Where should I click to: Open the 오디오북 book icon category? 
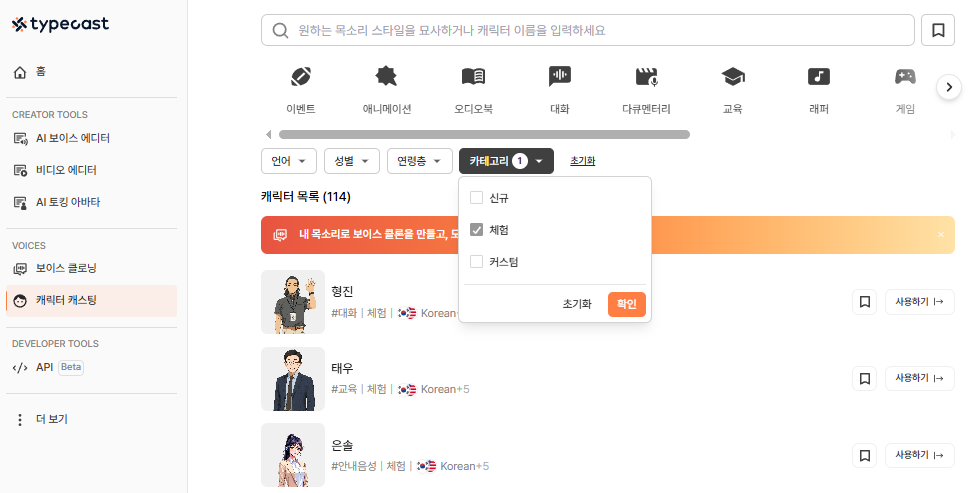pyautogui.click(x=473, y=77)
